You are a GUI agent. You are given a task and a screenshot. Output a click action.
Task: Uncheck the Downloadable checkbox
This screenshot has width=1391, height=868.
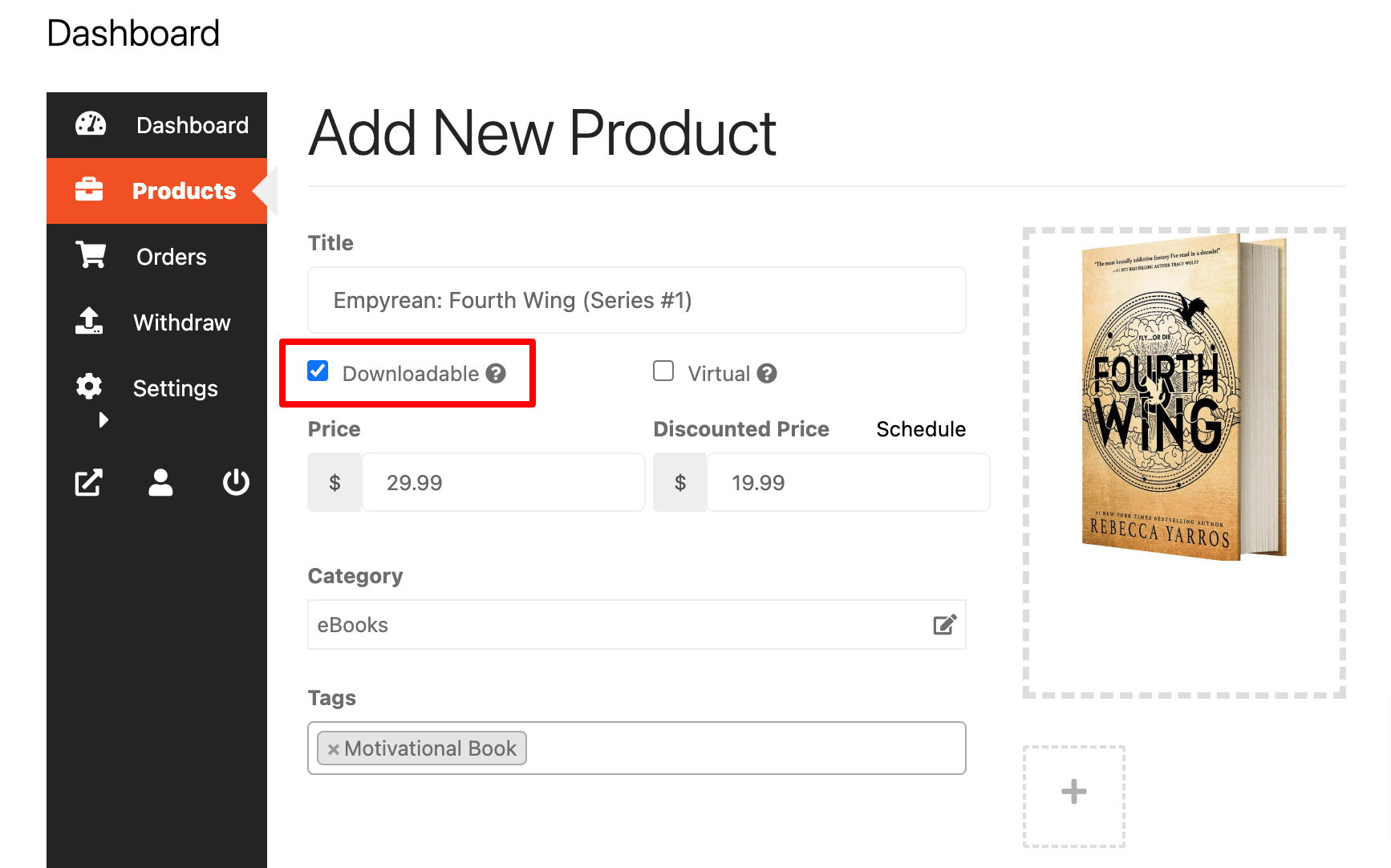tap(318, 371)
